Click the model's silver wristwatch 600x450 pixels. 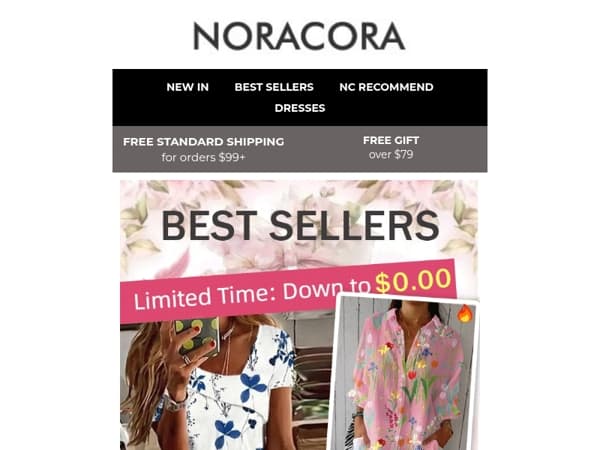tap(175, 403)
